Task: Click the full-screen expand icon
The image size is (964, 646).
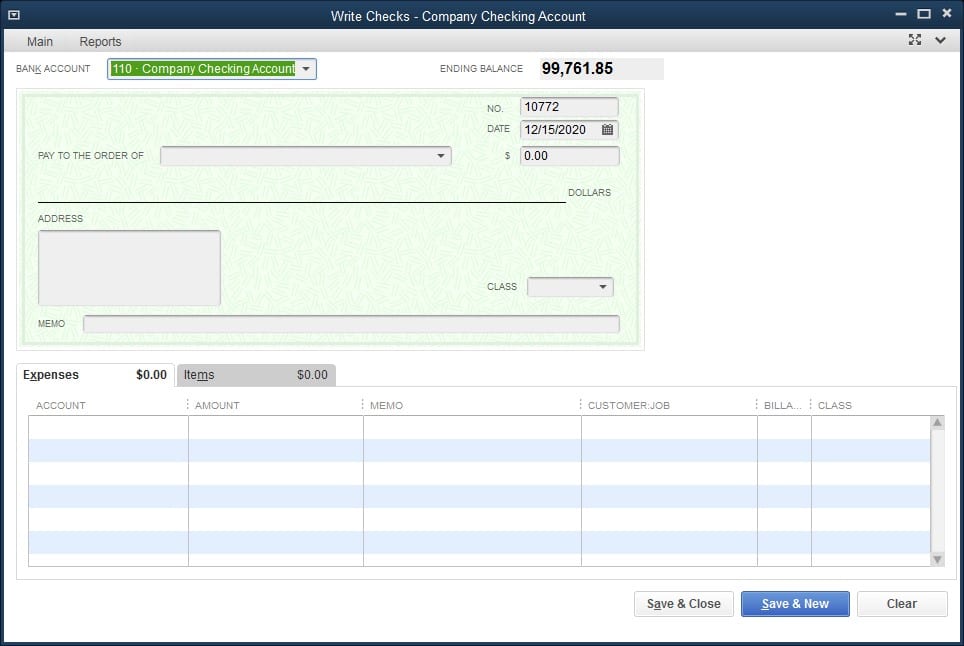Action: (x=915, y=40)
